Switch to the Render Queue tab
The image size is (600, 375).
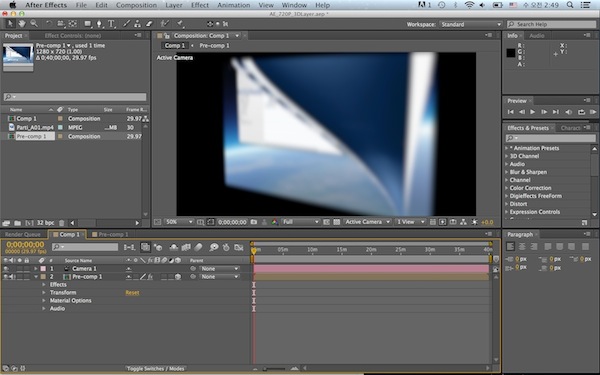pyautogui.click(x=23, y=234)
